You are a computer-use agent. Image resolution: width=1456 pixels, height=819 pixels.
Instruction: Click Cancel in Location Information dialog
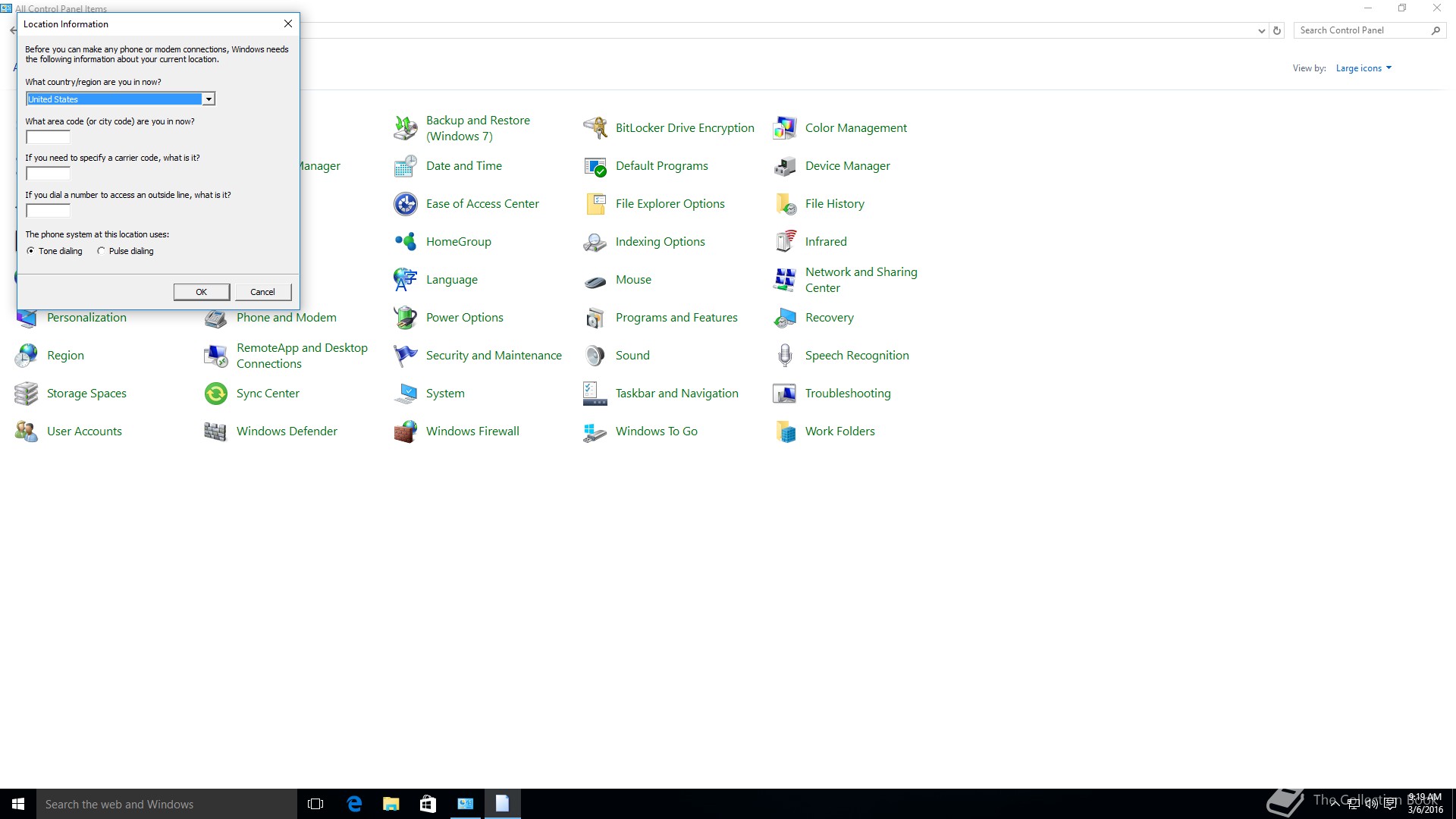(x=263, y=292)
